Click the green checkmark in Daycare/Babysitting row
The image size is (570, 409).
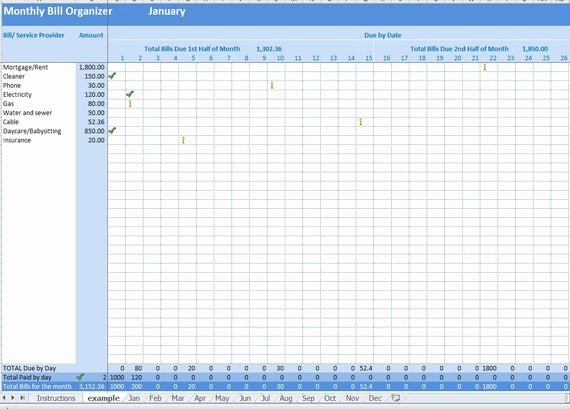[x=112, y=130]
